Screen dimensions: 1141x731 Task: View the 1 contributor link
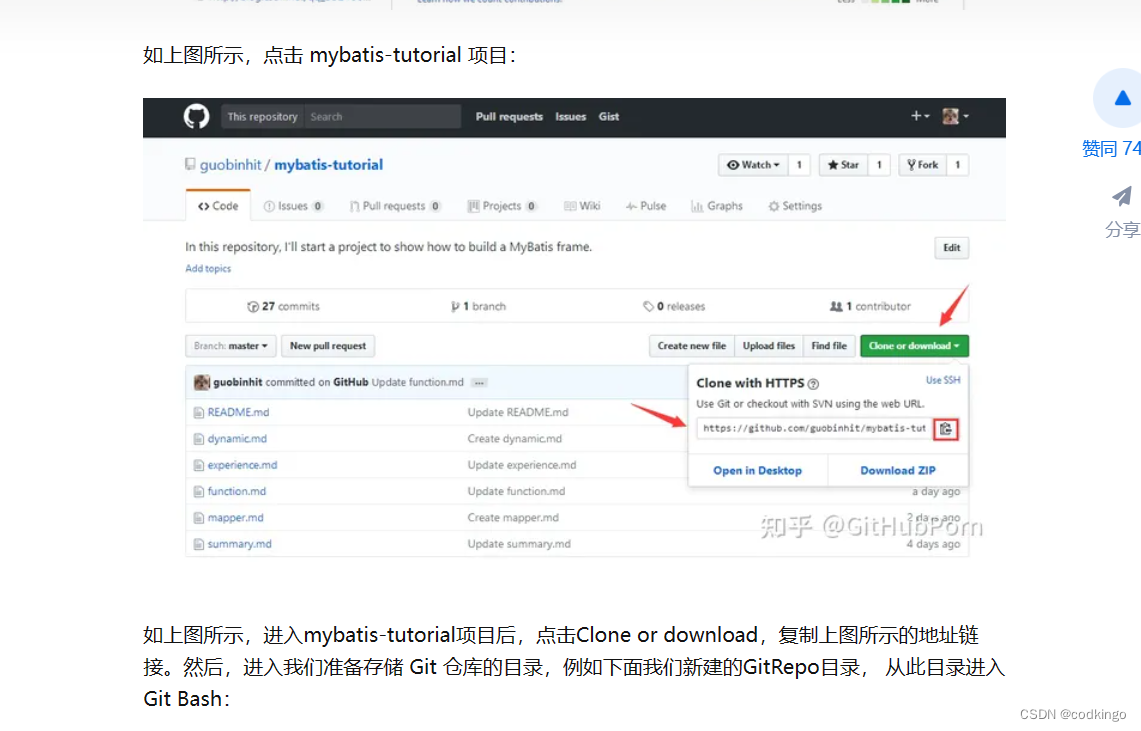pyautogui.click(x=870, y=306)
